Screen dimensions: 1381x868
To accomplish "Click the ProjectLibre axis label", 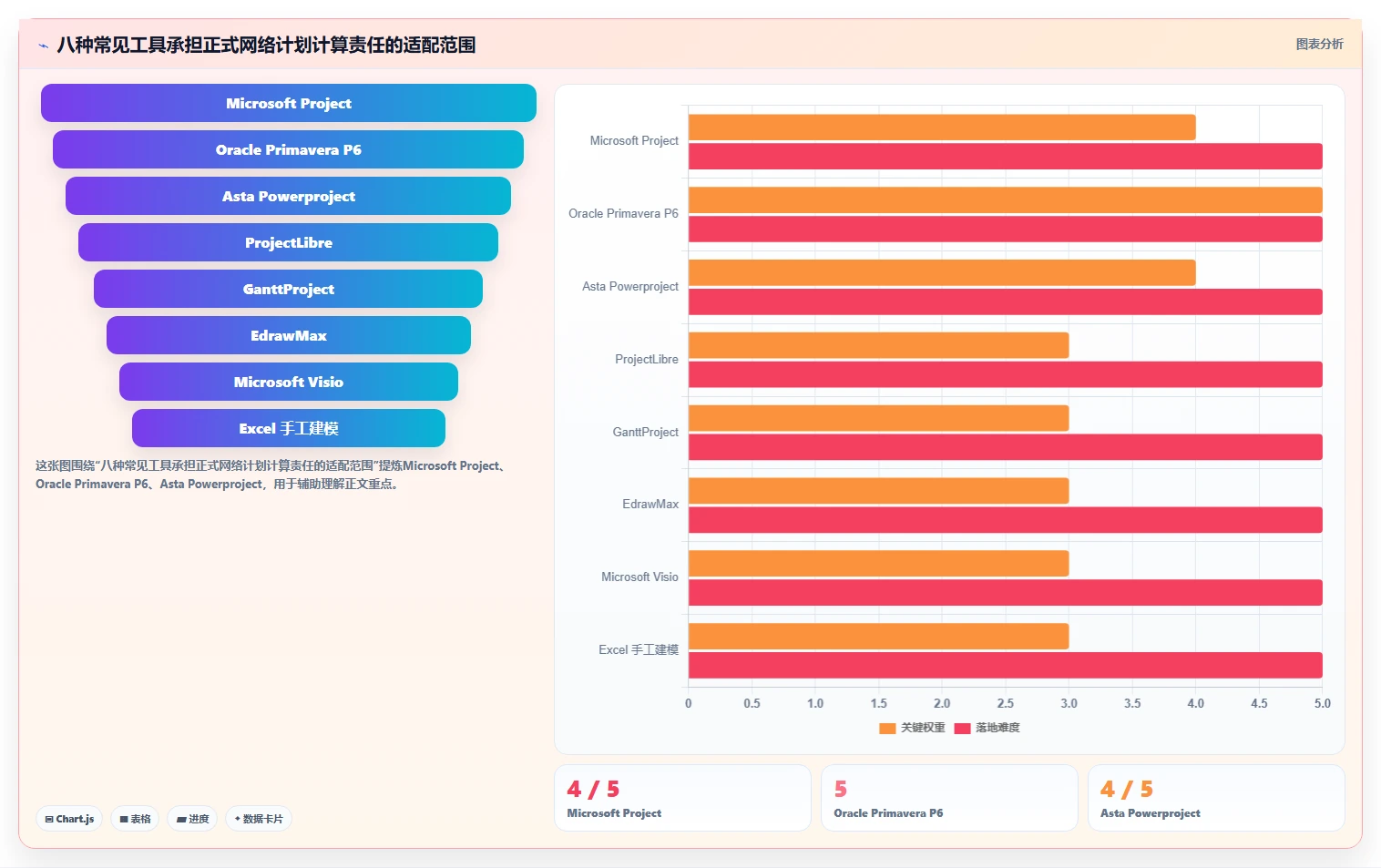I will [x=647, y=360].
